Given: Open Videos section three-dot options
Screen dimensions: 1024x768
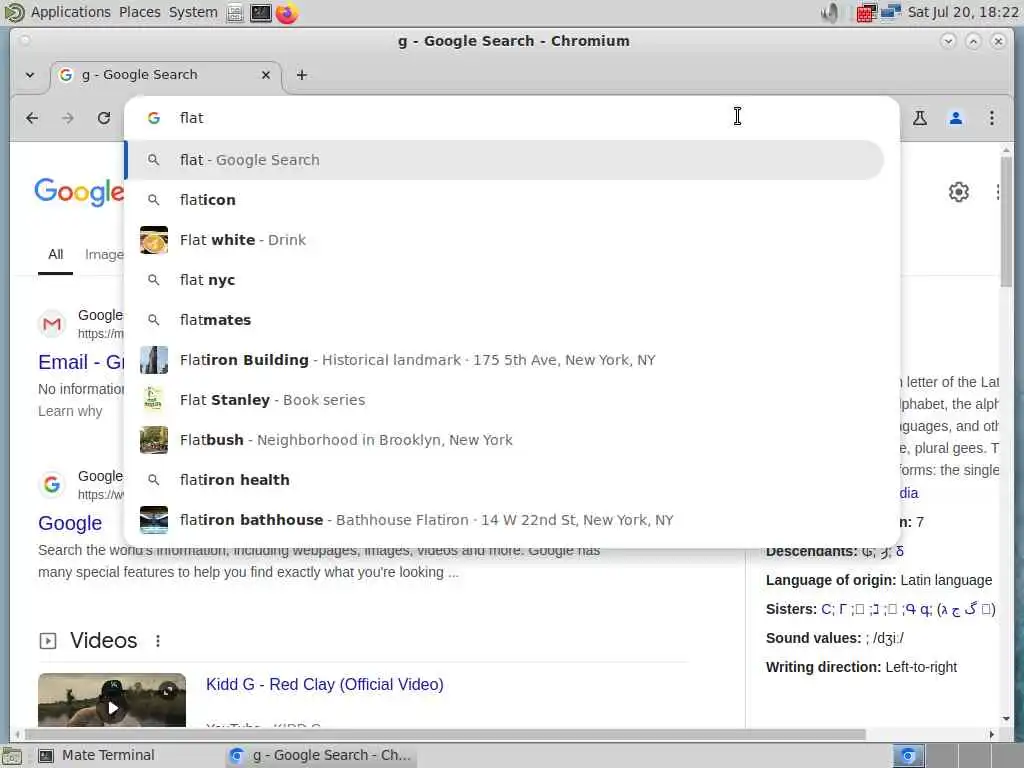Looking at the screenshot, I should 158,641.
